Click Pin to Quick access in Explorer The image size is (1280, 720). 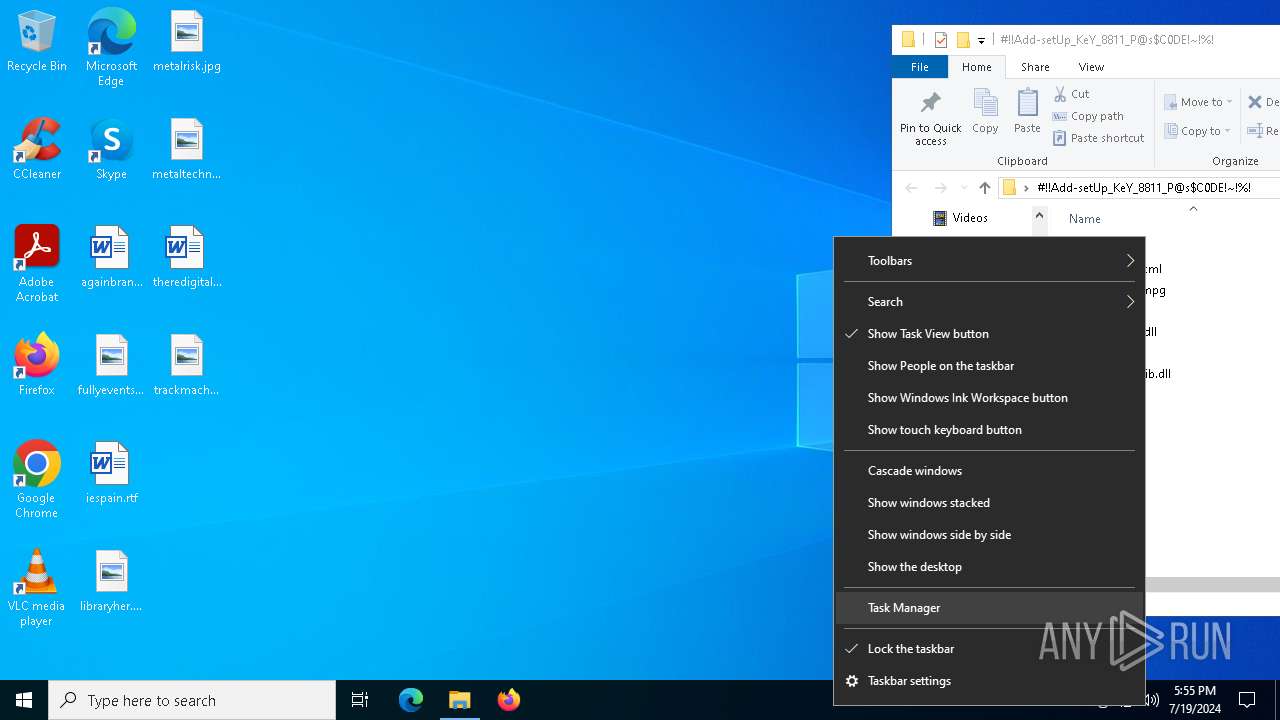pos(930,118)
